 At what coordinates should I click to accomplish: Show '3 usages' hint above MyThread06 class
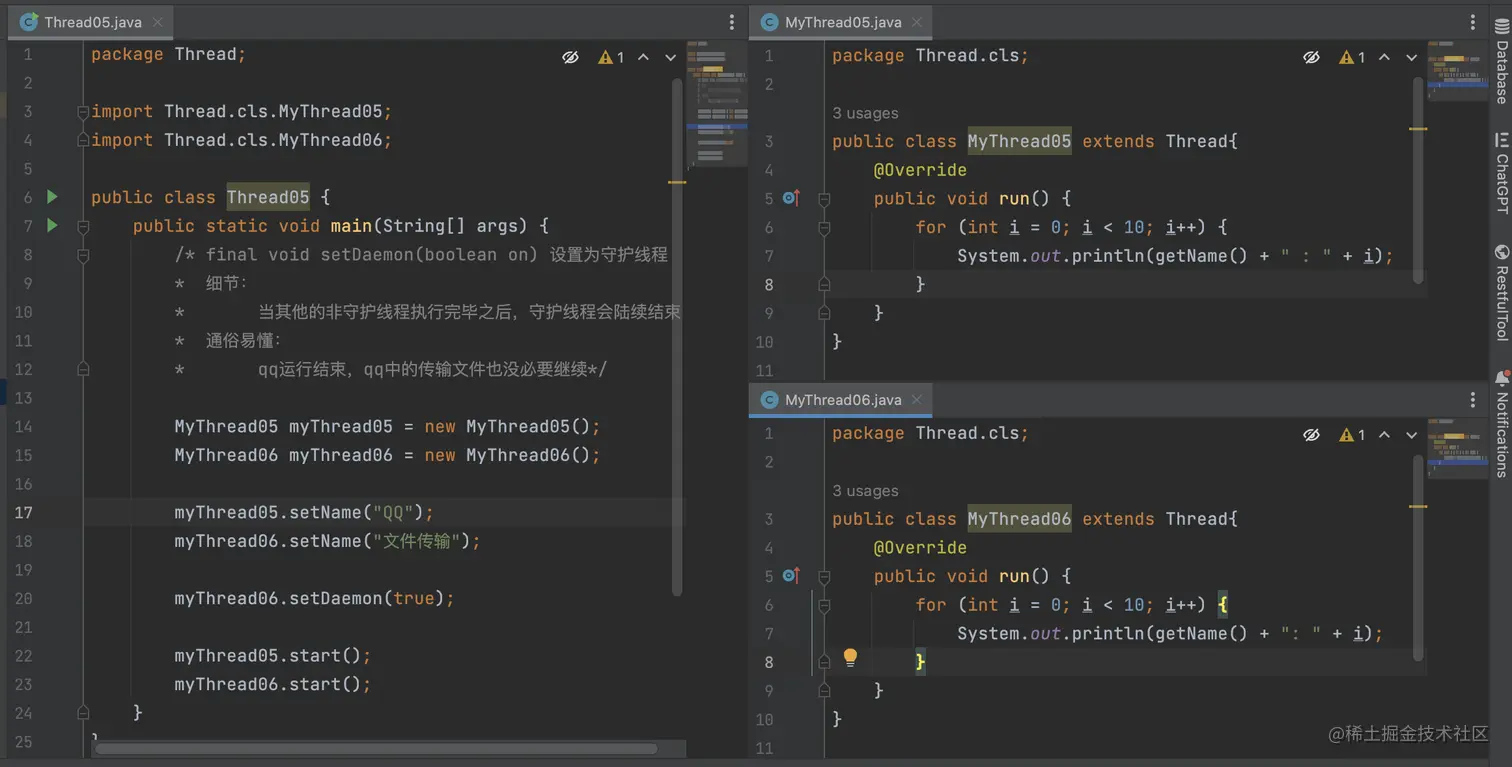pos(865,491)
